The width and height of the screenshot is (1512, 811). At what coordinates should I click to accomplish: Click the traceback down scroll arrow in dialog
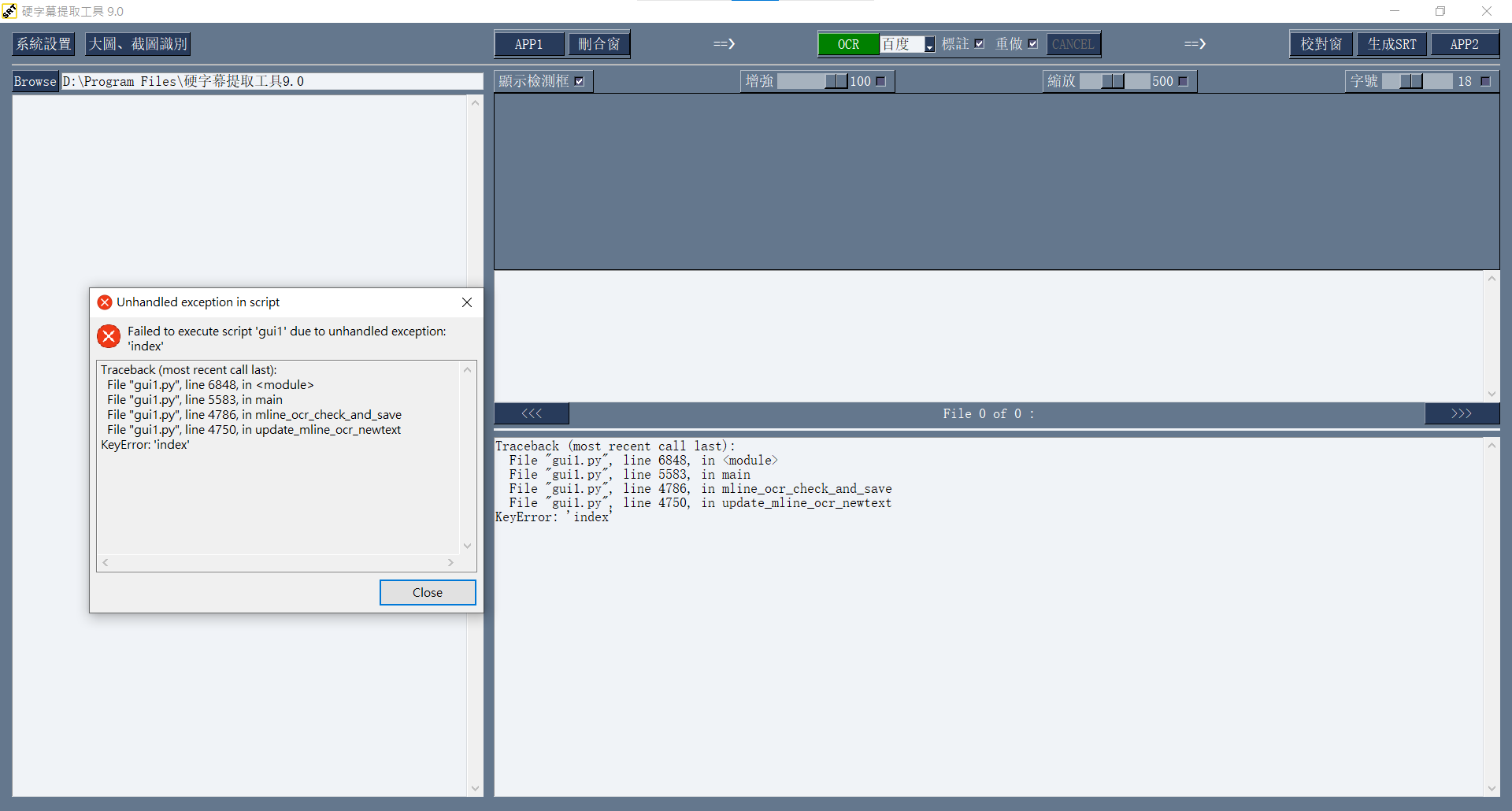click(467, 546)
